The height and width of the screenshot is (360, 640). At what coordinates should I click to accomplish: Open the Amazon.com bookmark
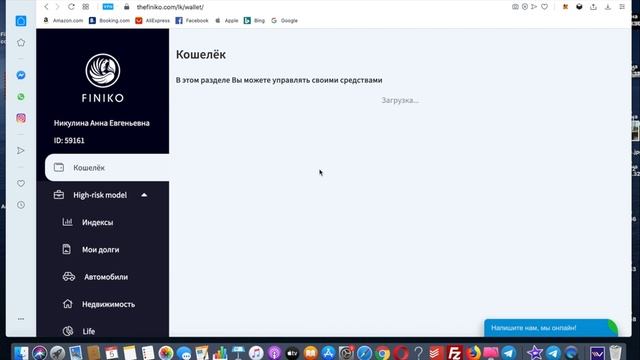pyautogui.click(x=63, y=20)
